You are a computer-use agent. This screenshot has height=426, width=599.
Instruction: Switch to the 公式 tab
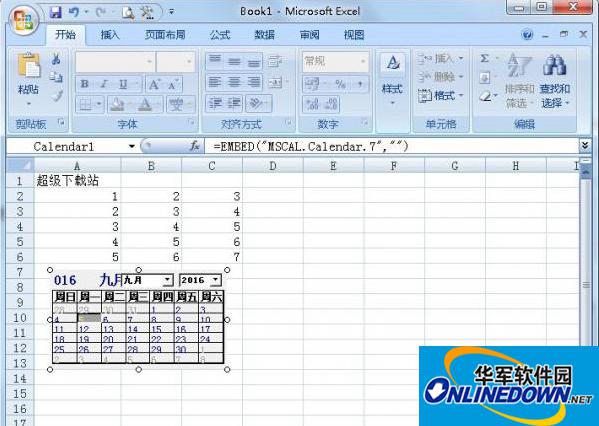[x=220, y=35]
